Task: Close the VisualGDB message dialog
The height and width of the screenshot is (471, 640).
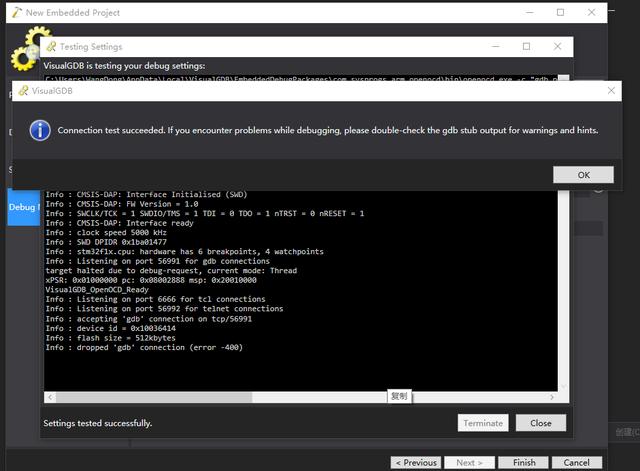Action: click(611, 91)
